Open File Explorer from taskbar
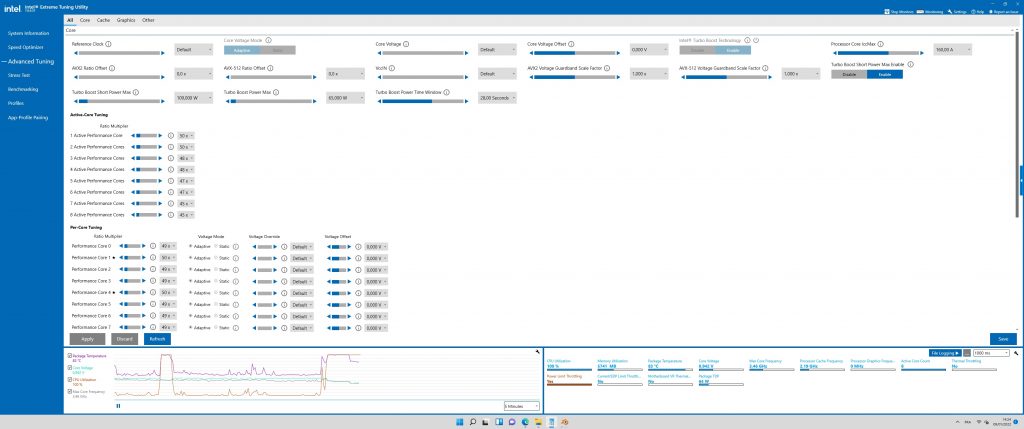Screen dimensions: 1024x429 [538, 422]
